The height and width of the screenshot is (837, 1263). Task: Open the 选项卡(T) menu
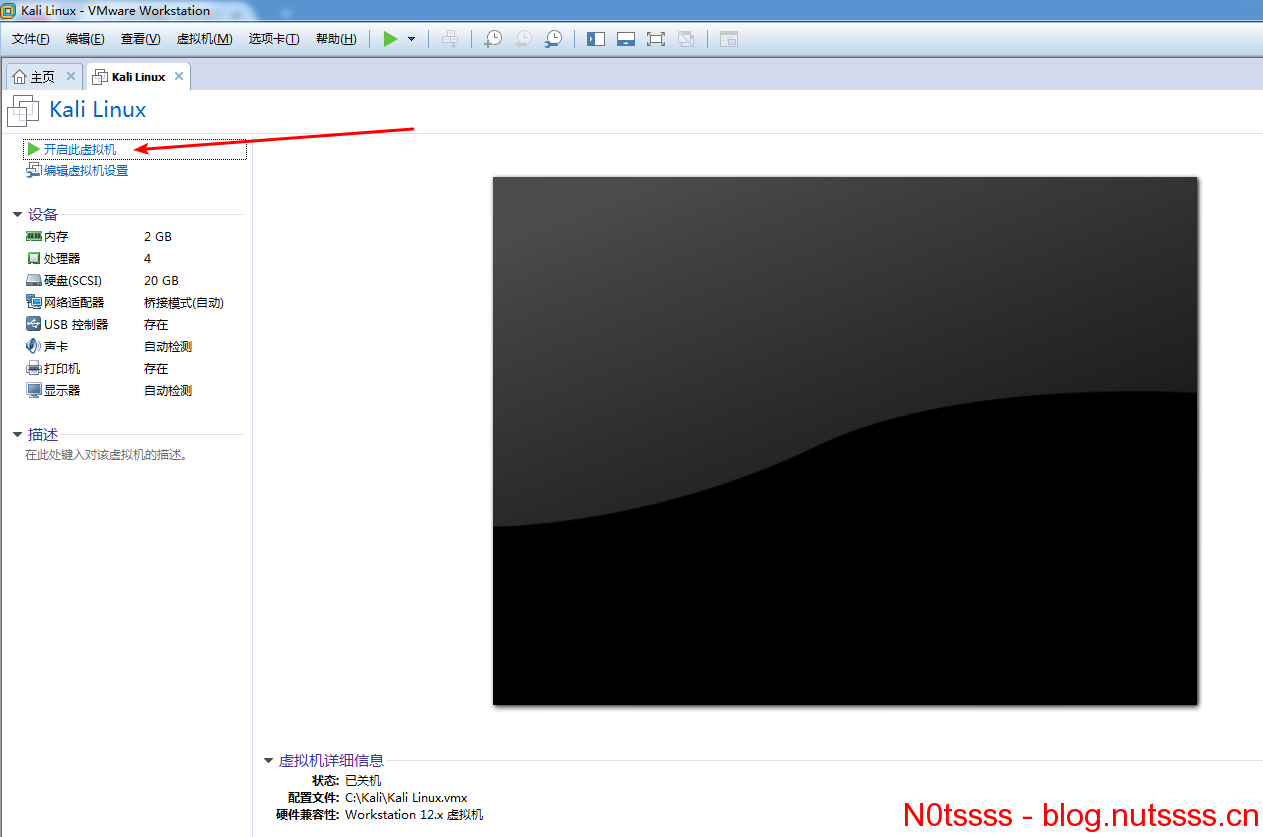(274, 39)
